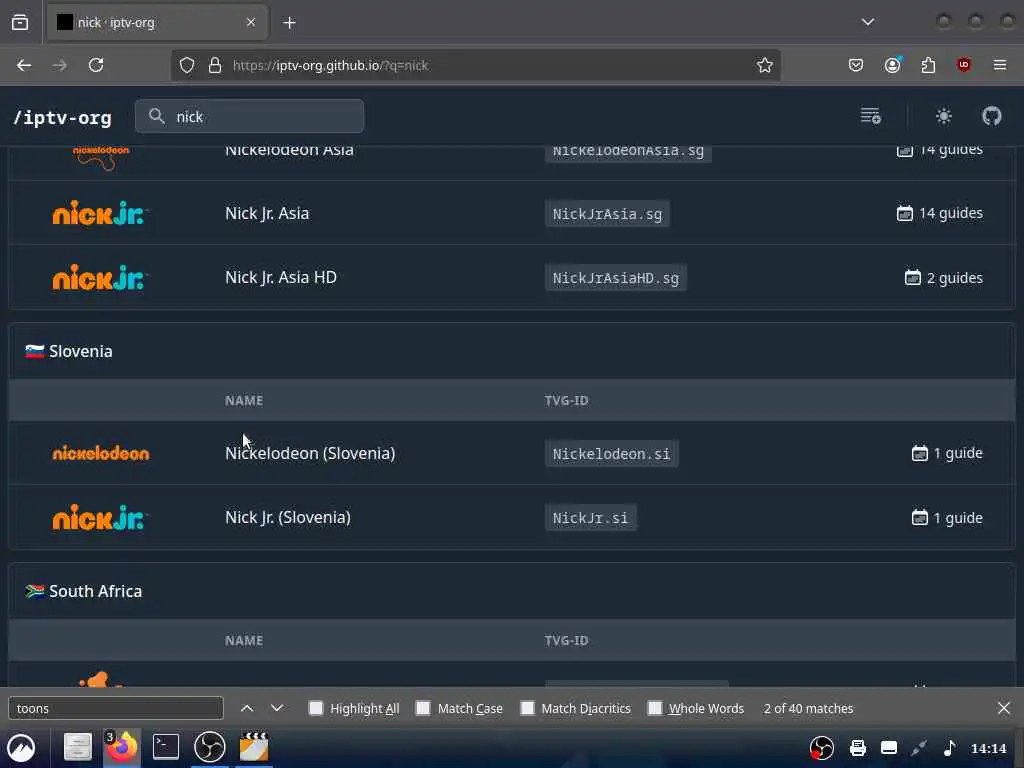Copy the NickJrAsia.sg tvg-id
The image size is (1024, 768).
[x=607, y=214]
